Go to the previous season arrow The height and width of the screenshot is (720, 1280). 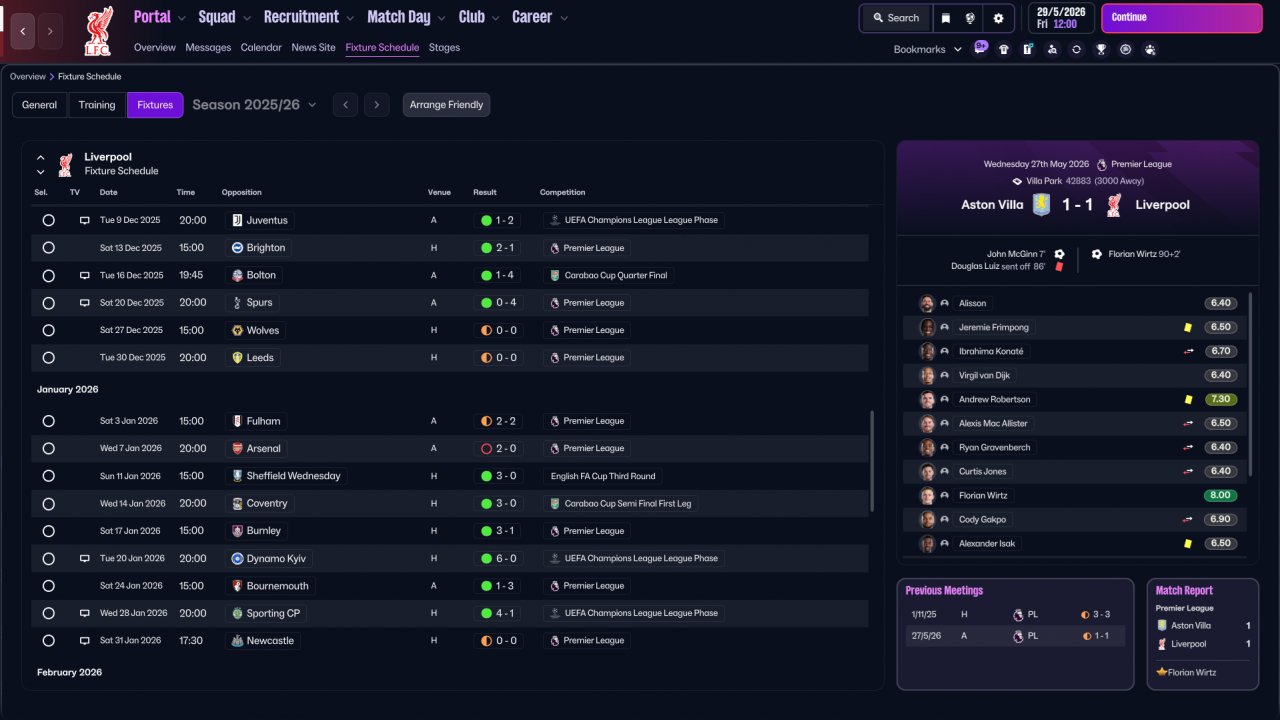345,105
